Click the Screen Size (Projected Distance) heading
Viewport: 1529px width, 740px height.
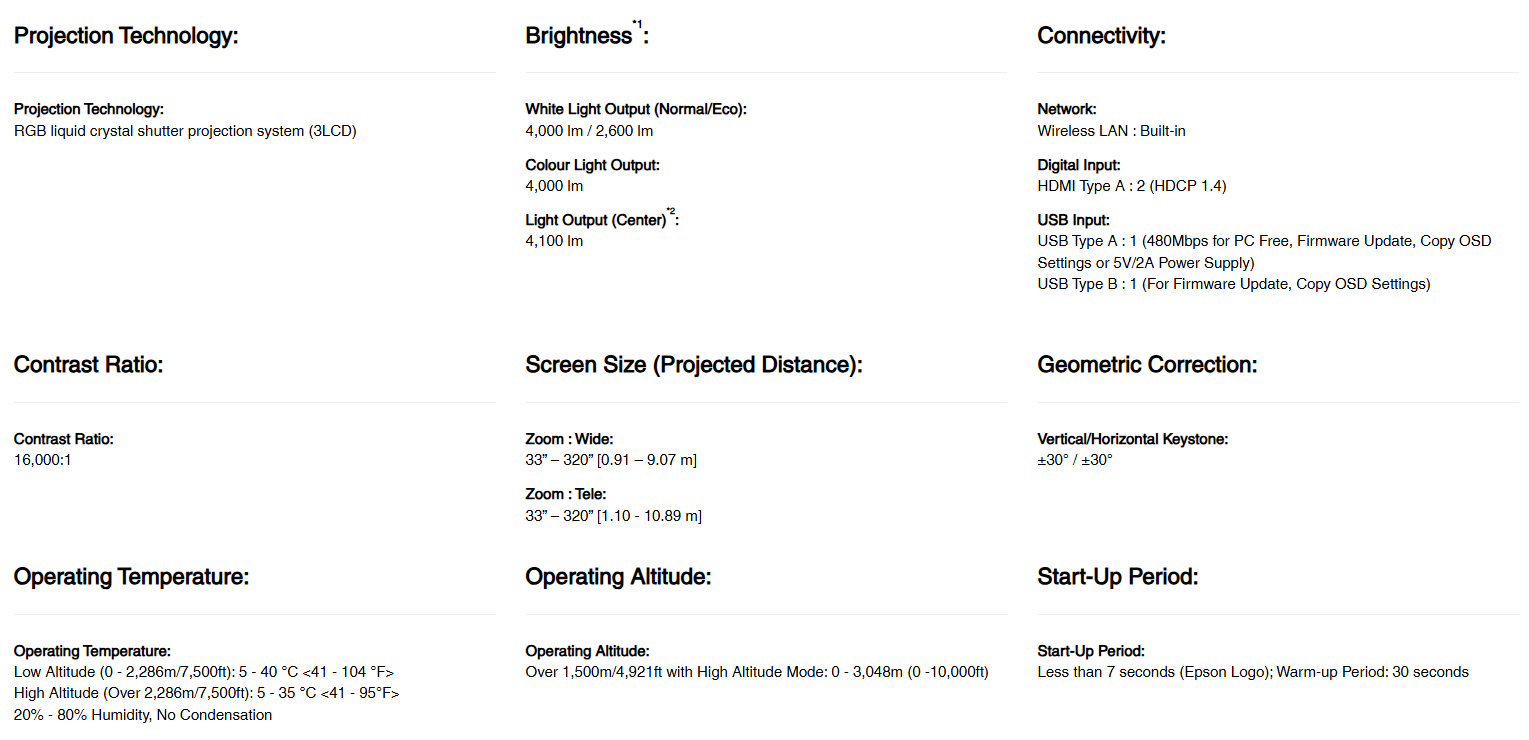pyautogui.click(x=693, y=365)
